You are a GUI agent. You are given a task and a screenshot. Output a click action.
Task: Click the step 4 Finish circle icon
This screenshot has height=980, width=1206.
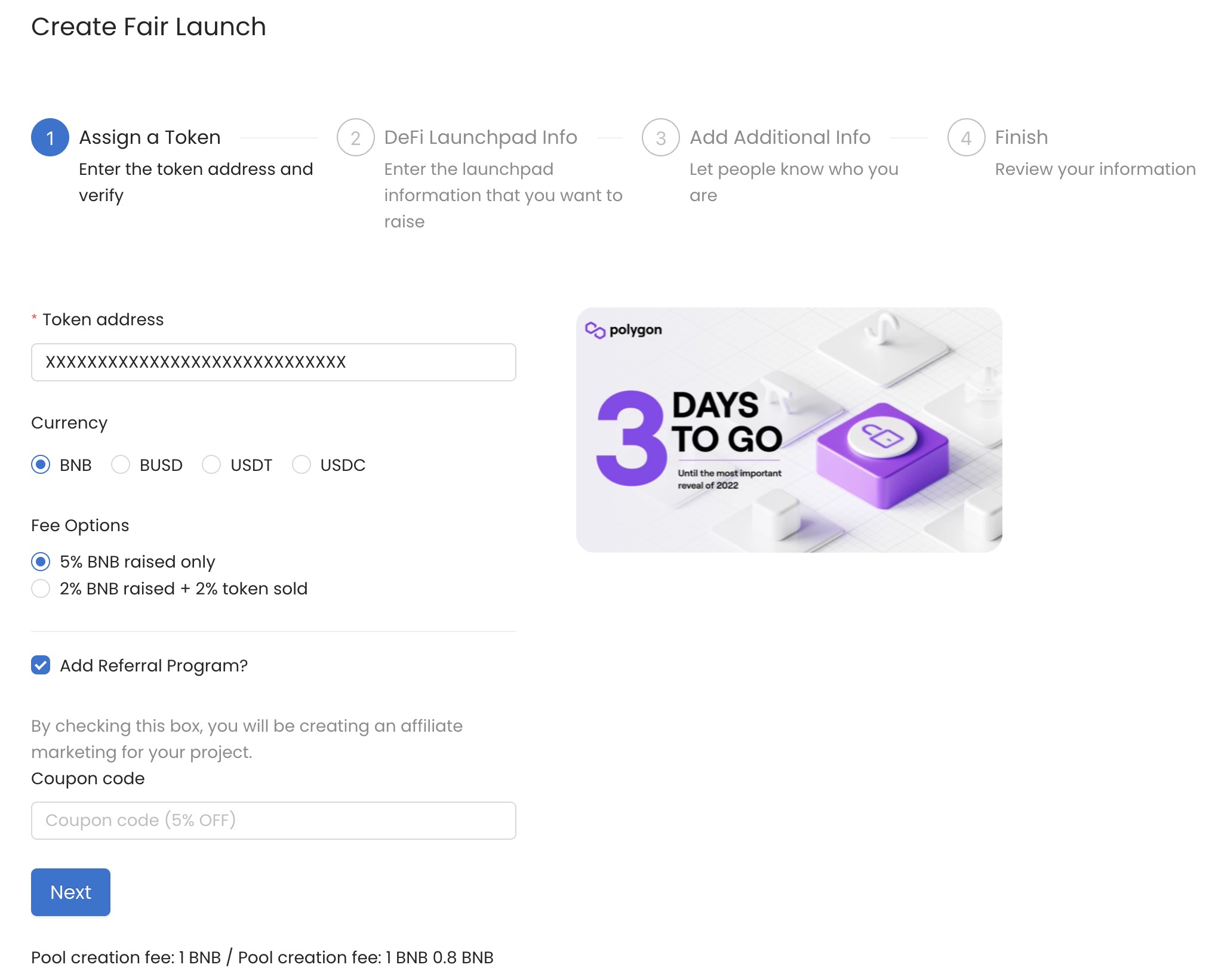point(966,137)
